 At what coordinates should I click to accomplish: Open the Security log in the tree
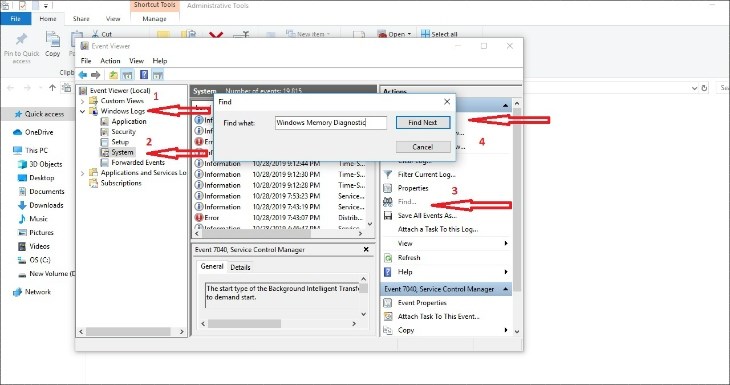123,131
